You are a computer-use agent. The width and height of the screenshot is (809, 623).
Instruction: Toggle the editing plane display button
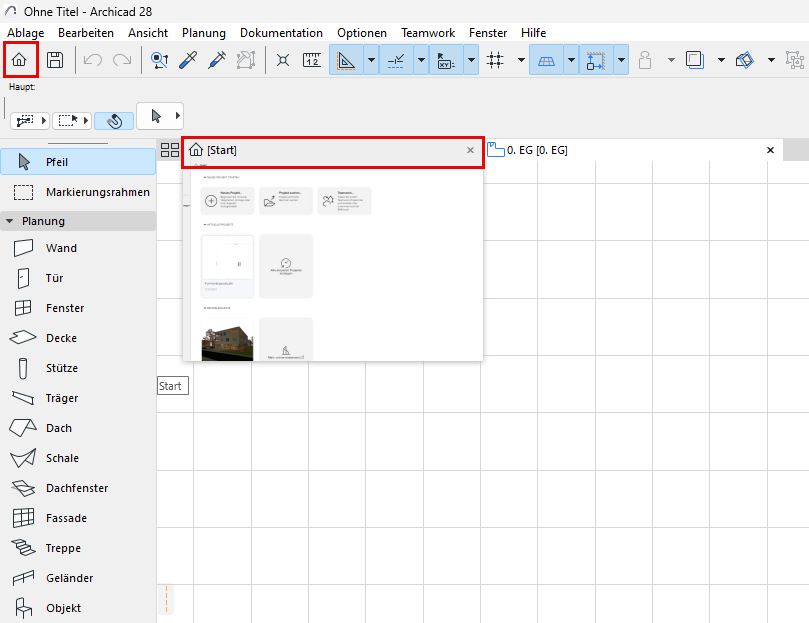click(546, 60)
